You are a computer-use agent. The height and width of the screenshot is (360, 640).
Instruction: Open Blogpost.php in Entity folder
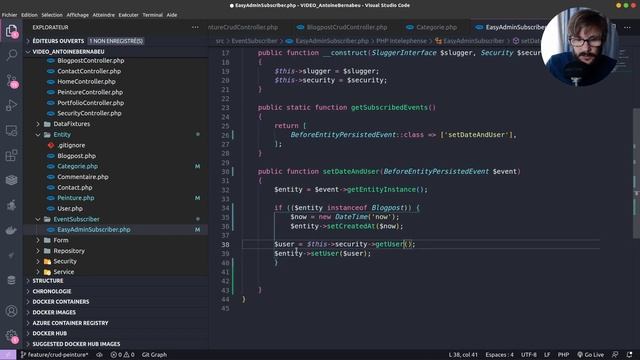[76, 156]
